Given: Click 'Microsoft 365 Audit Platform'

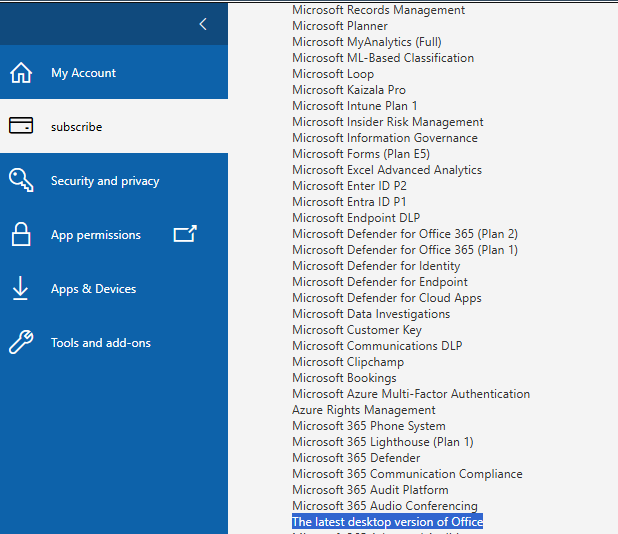Looking at the screenshot, I should (x=370, y=490).
